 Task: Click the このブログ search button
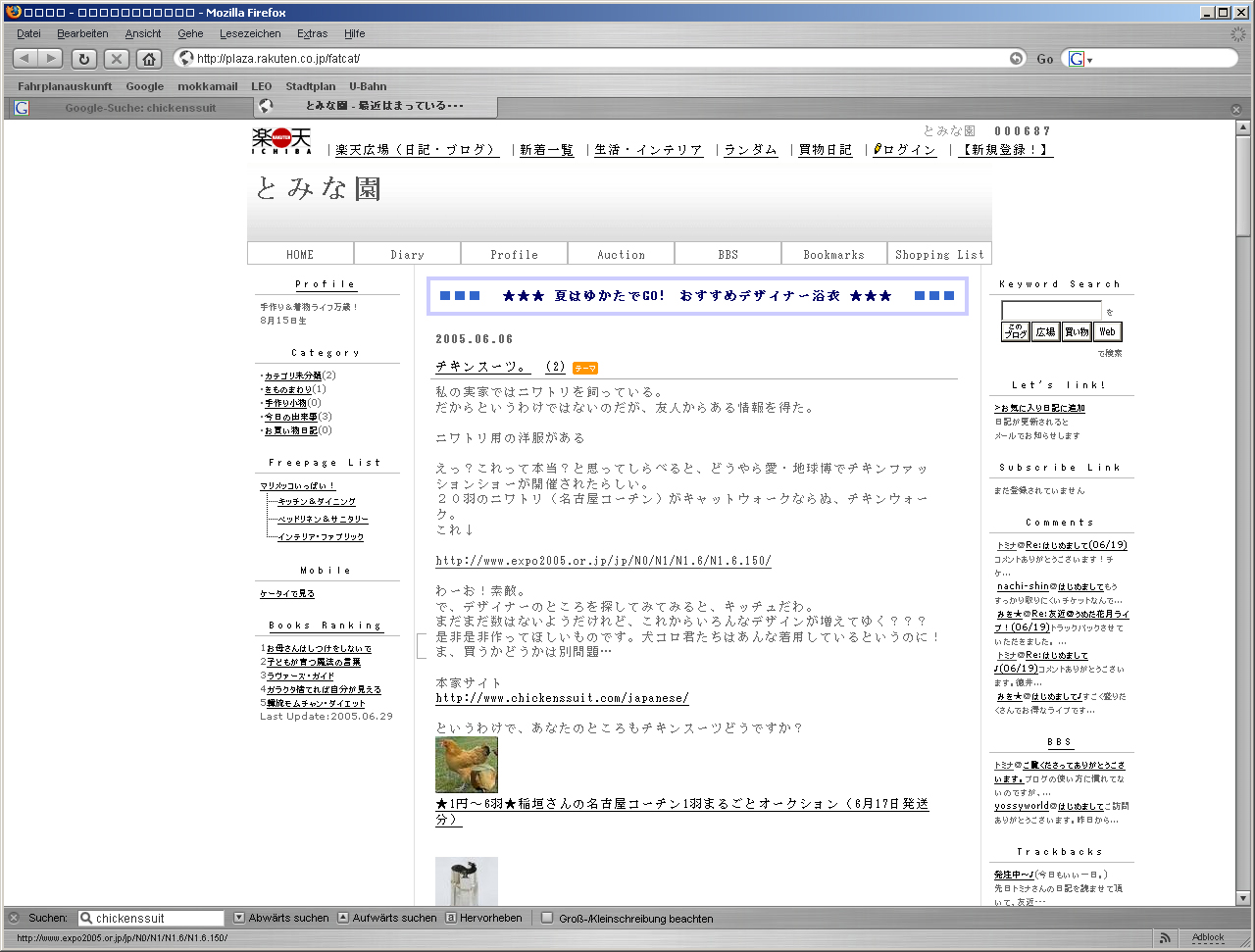[x=1016, y=331]
